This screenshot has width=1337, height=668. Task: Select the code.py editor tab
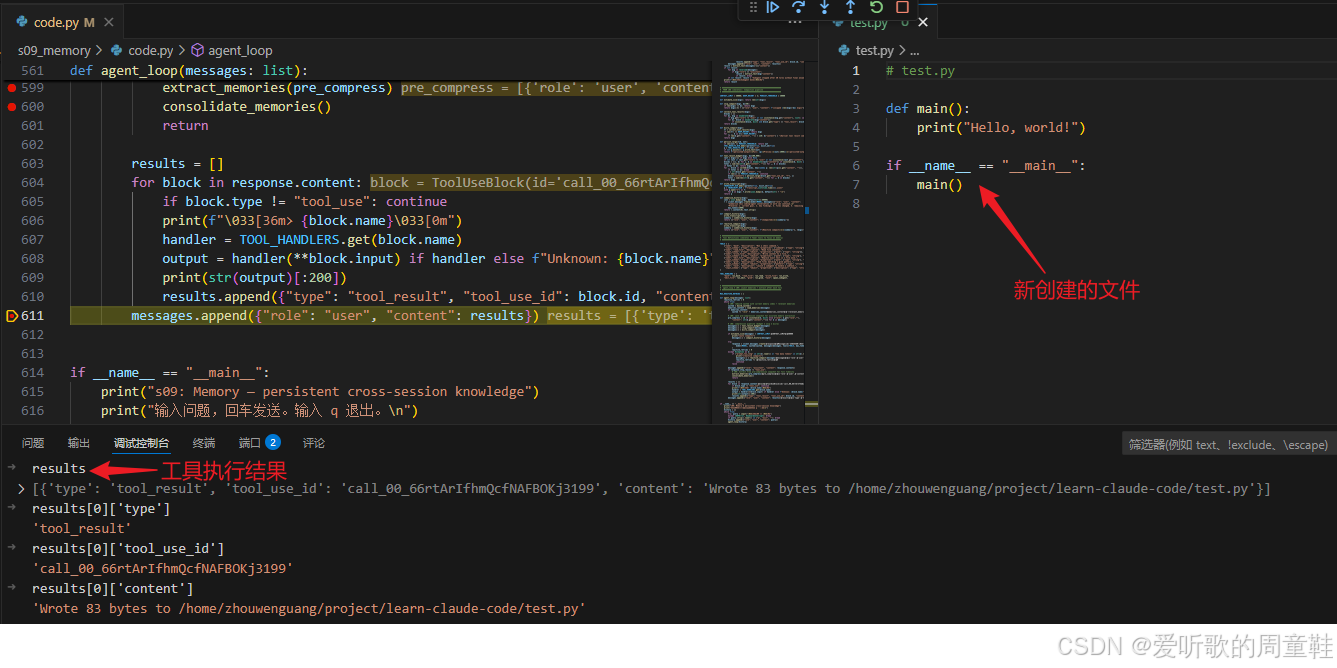click(64, 22)
